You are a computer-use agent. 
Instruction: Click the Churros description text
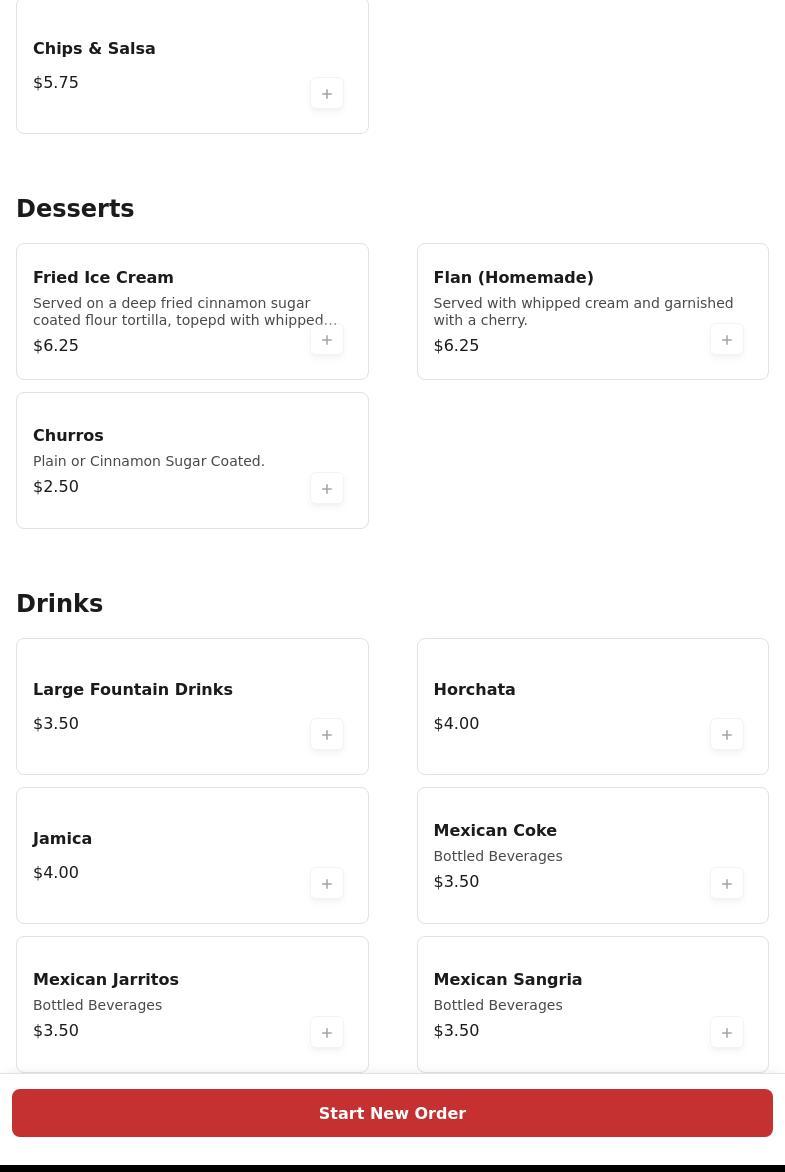click(x=149, y=461)
